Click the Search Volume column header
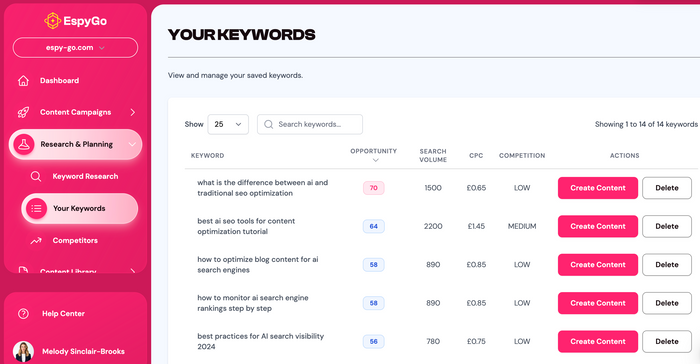This screenshot has width=700, height=364. tap(433, 155)
